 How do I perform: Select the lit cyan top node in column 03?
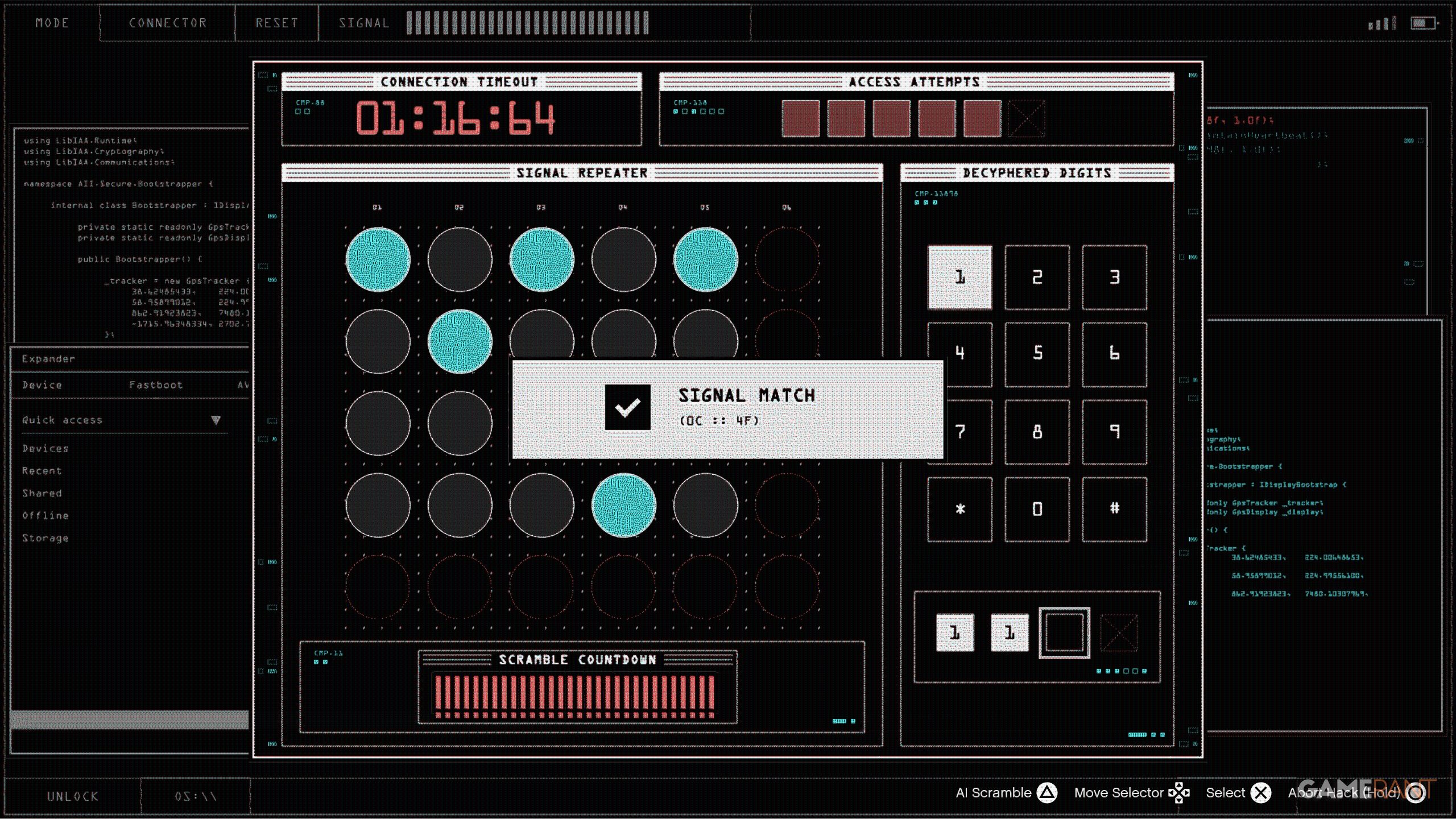[541, 259]
